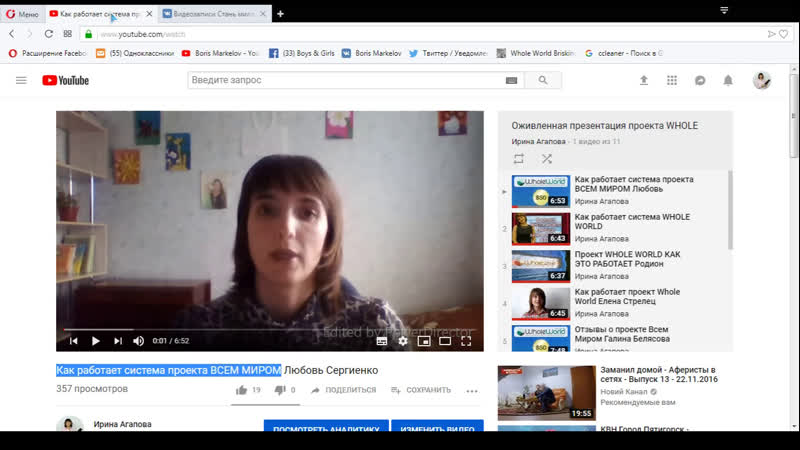Click the playlist panel scrollbar
800x450 pixels.
(730, 209)
